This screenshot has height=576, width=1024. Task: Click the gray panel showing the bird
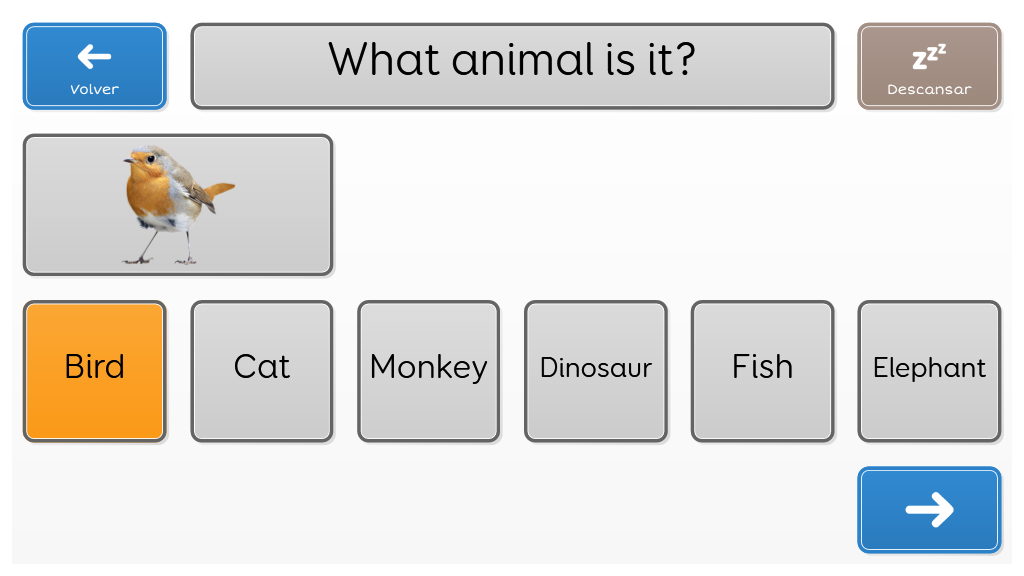178,205
